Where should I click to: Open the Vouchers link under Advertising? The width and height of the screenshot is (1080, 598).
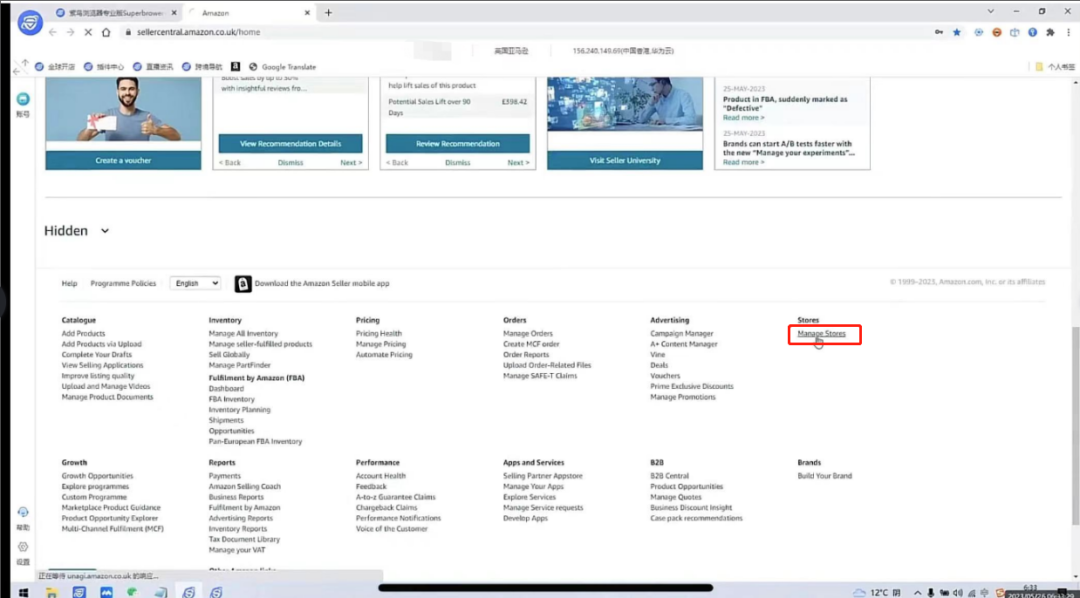click(665, 376)
